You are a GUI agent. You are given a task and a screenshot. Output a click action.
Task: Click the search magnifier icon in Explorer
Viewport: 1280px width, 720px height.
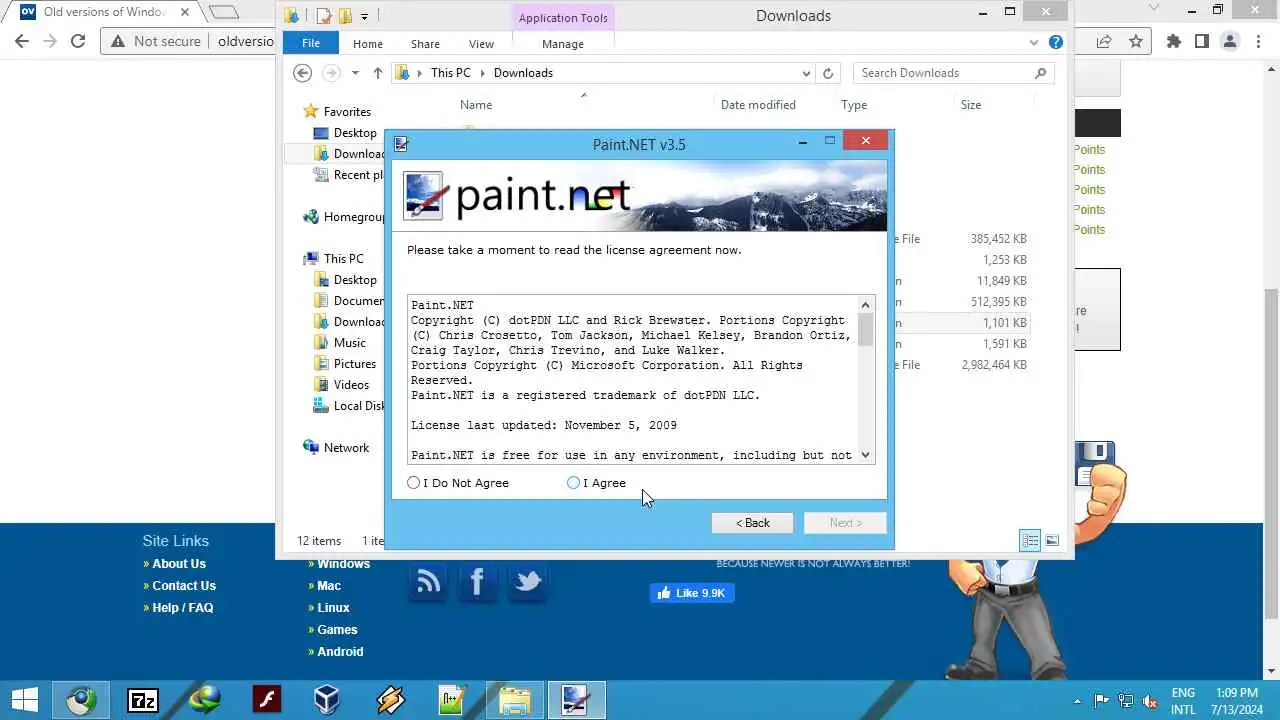(1041, 73)
